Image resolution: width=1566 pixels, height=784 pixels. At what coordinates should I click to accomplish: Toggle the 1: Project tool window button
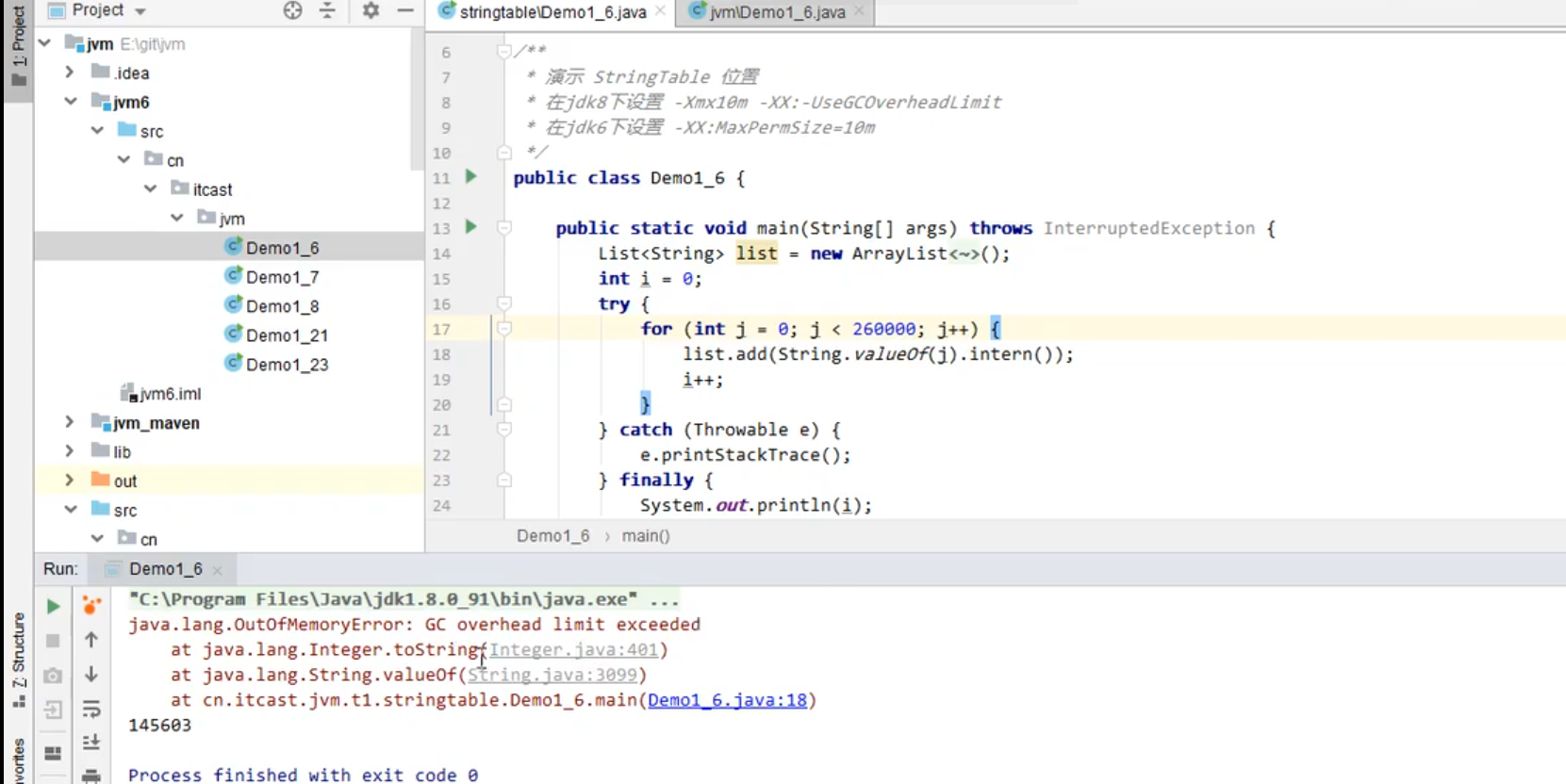(x=18, y=45)
